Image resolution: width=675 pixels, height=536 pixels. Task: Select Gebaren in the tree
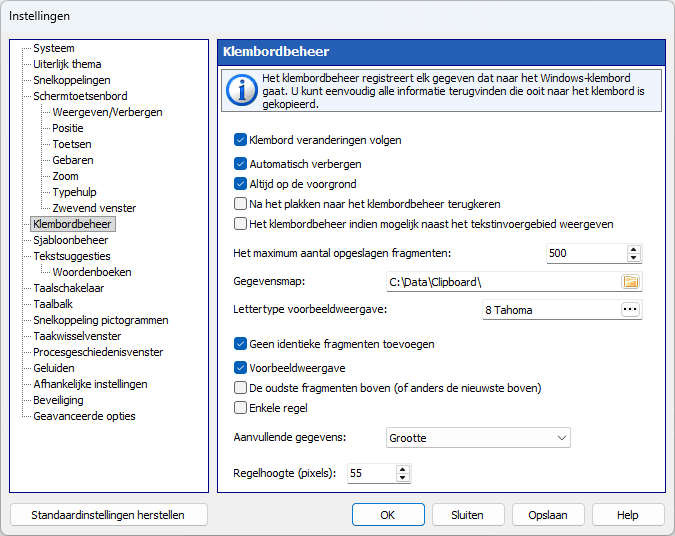tap(73, 160)
